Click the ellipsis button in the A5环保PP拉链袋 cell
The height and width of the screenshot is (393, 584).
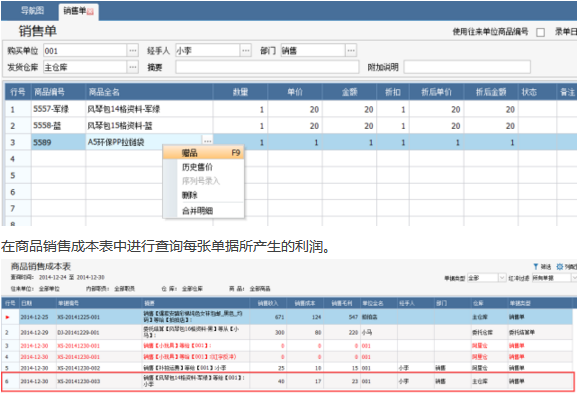tap(207, 141)
